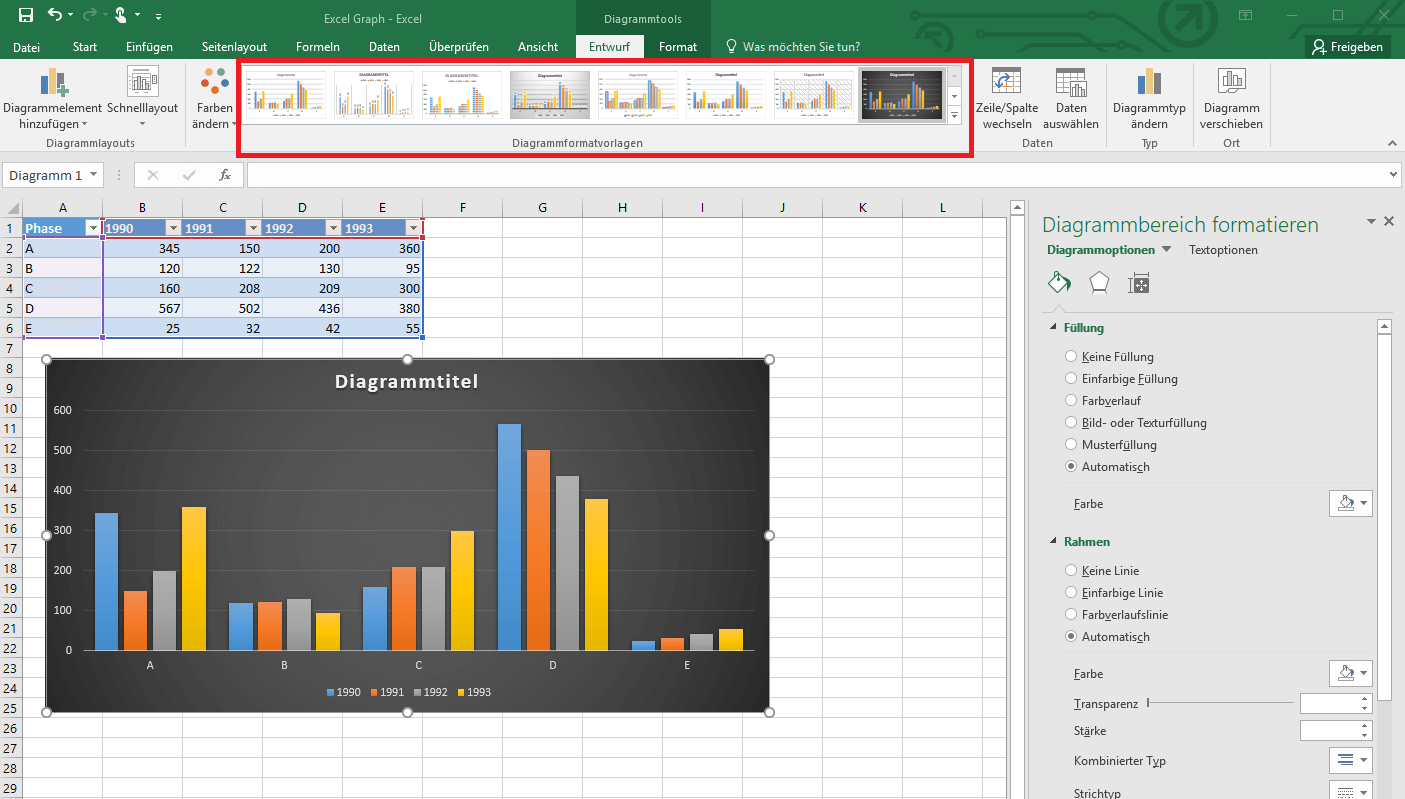Switch to the Format tab
The height and width of the screenshot is (799, 1405).
[x=678, y=47]
